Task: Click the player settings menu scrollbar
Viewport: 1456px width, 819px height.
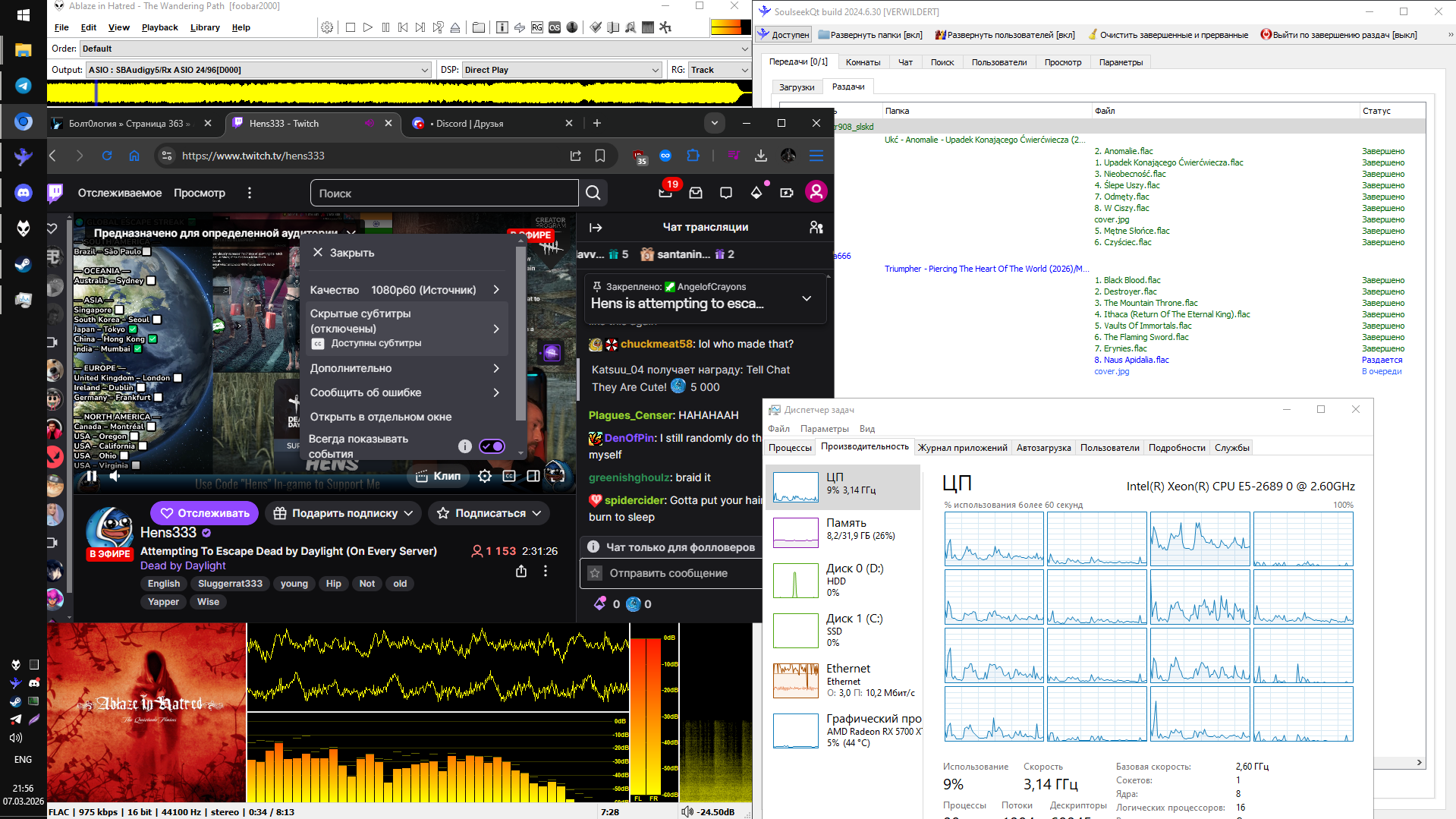Action: [x=520, y=334]
